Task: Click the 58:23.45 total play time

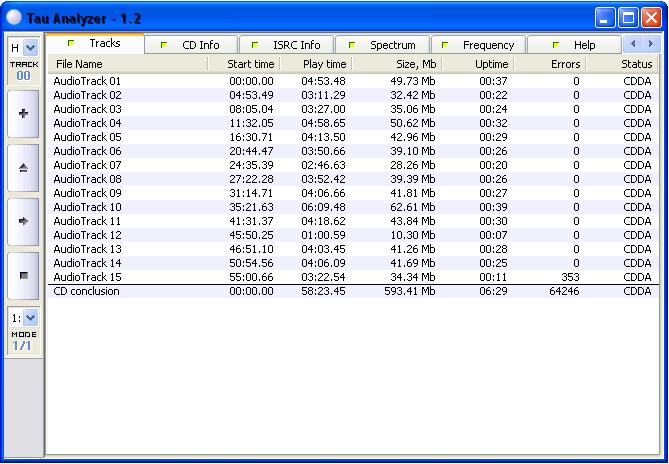Action: point(323,291)
